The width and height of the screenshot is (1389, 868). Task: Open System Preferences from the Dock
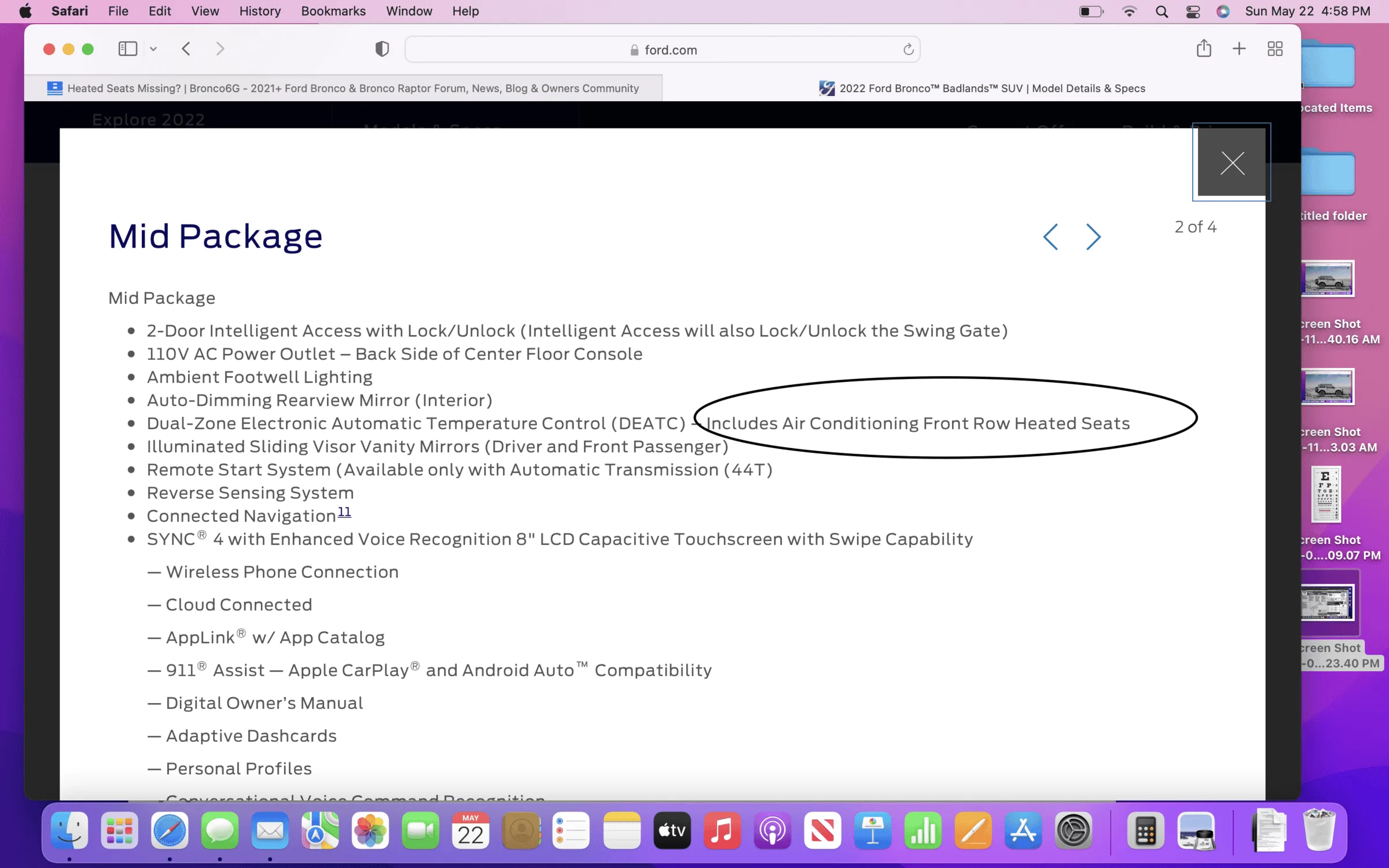coord(1074,831)
